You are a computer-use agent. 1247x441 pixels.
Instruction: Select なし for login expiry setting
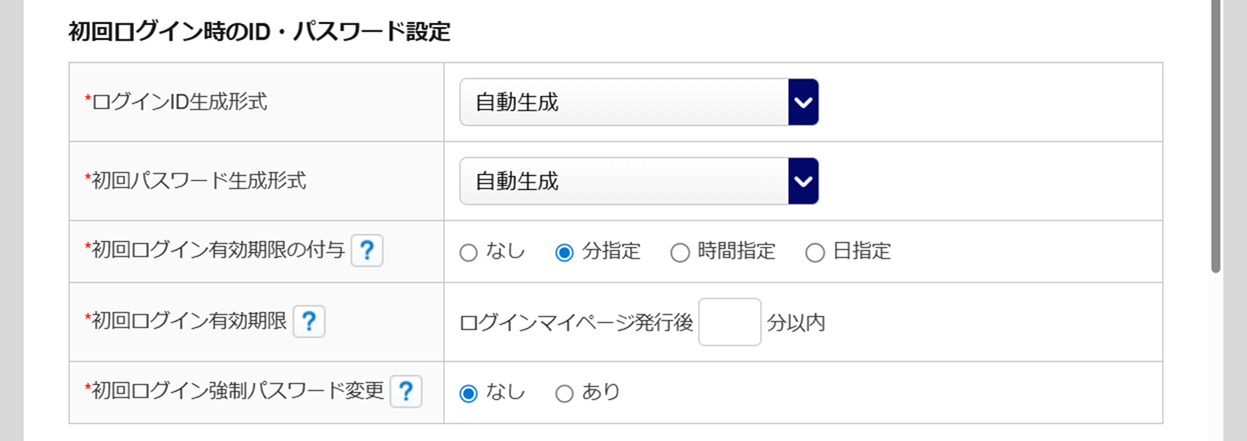[x=468, y=253]
